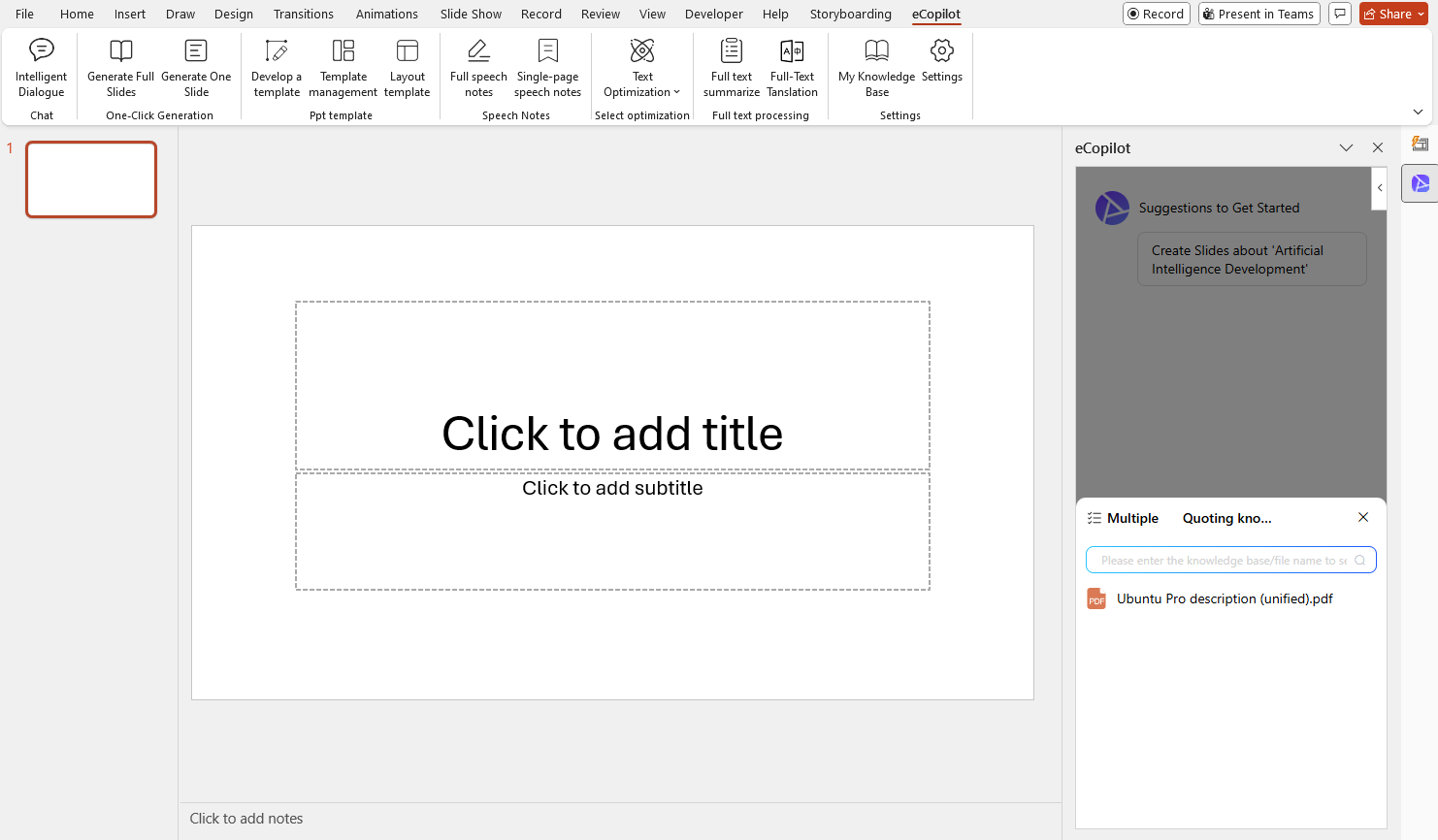Click the AI development slides suggestion
Image resolution: width=1438 pixels, height=840 pixels.
point(1251,259)
